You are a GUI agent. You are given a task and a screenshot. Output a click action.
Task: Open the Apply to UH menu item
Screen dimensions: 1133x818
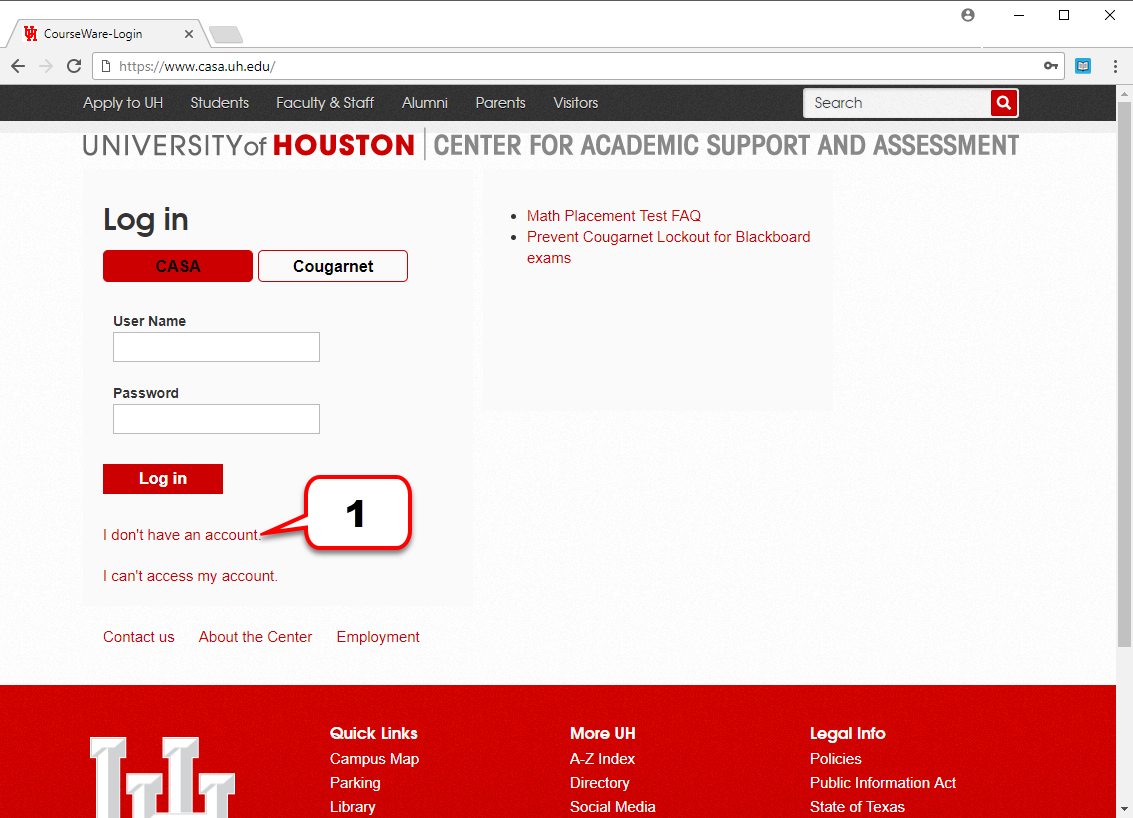(123, 103)
